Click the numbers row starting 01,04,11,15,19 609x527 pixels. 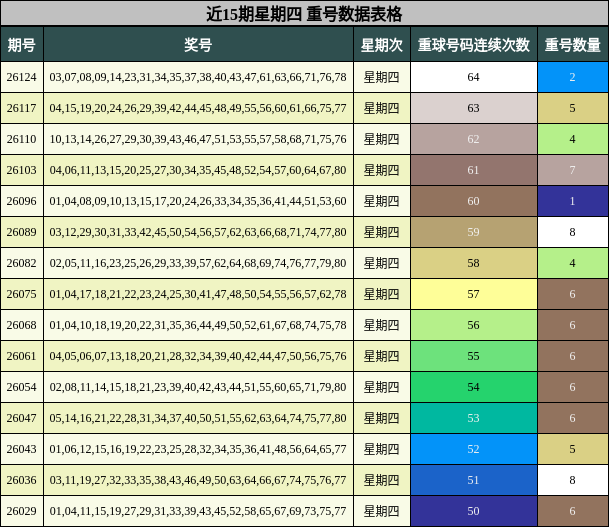point(198,511)
